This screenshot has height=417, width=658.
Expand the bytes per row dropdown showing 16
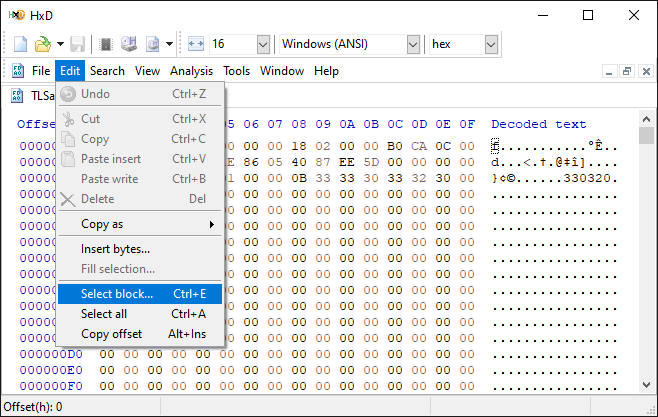tap(263, 44)
